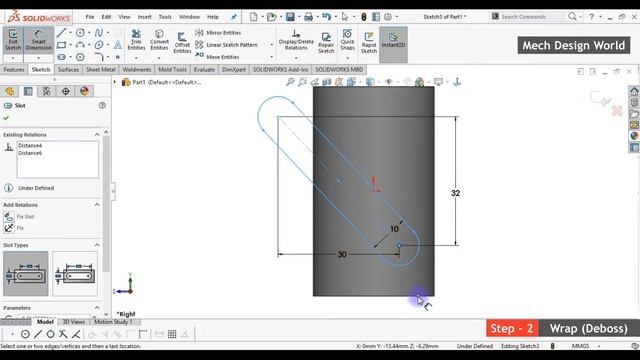Open the FeatureManager Design Tree tab
The height and width of the screenshot is (360, 640).
click(9, 91)
